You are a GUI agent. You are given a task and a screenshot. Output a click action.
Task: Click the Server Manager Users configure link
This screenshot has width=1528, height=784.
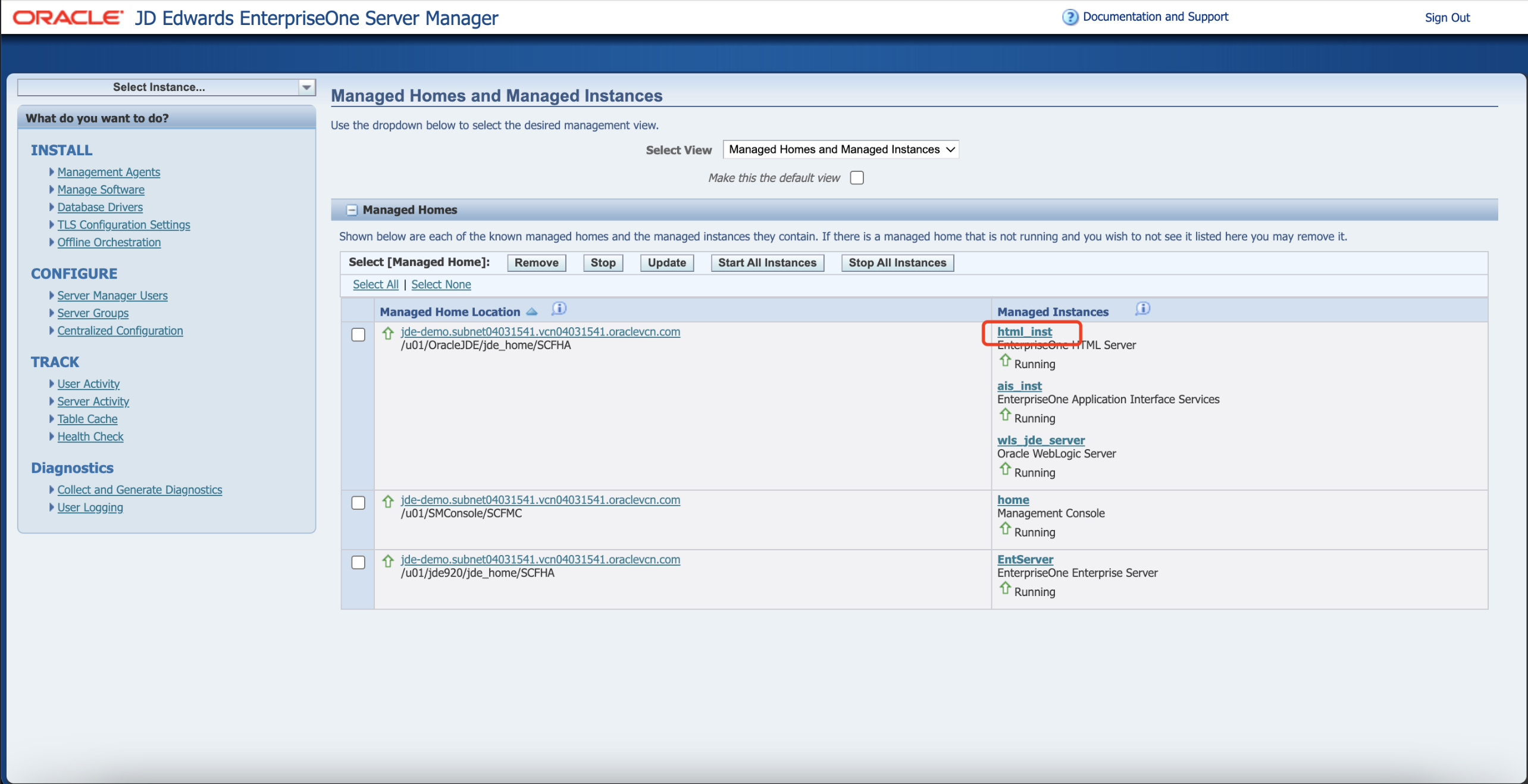(113, 296)
